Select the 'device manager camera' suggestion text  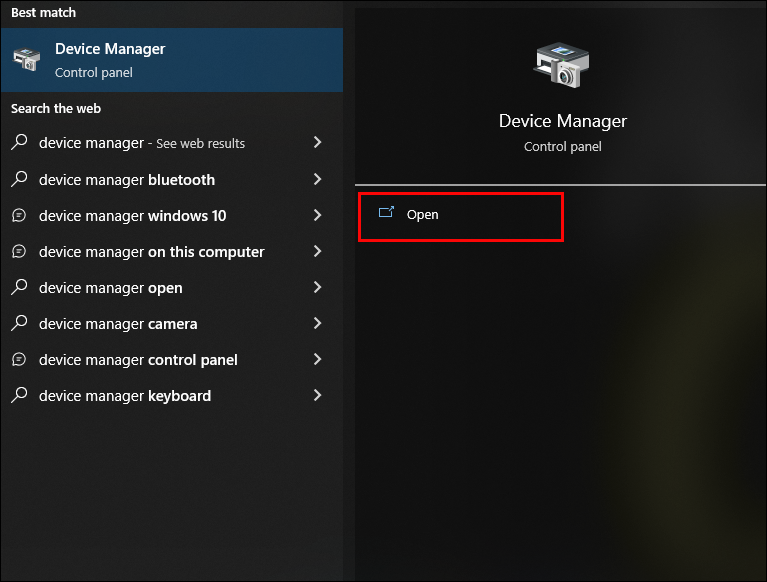coord(118,324)
